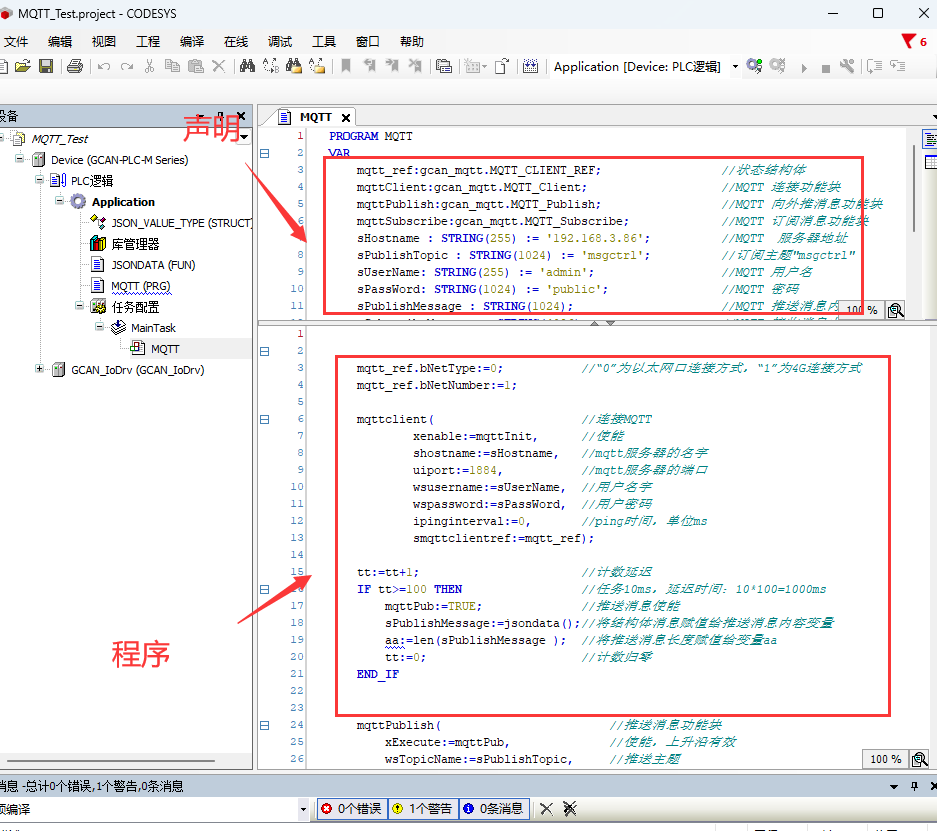Open the Application device dropdown arrow

pos(735,67)
